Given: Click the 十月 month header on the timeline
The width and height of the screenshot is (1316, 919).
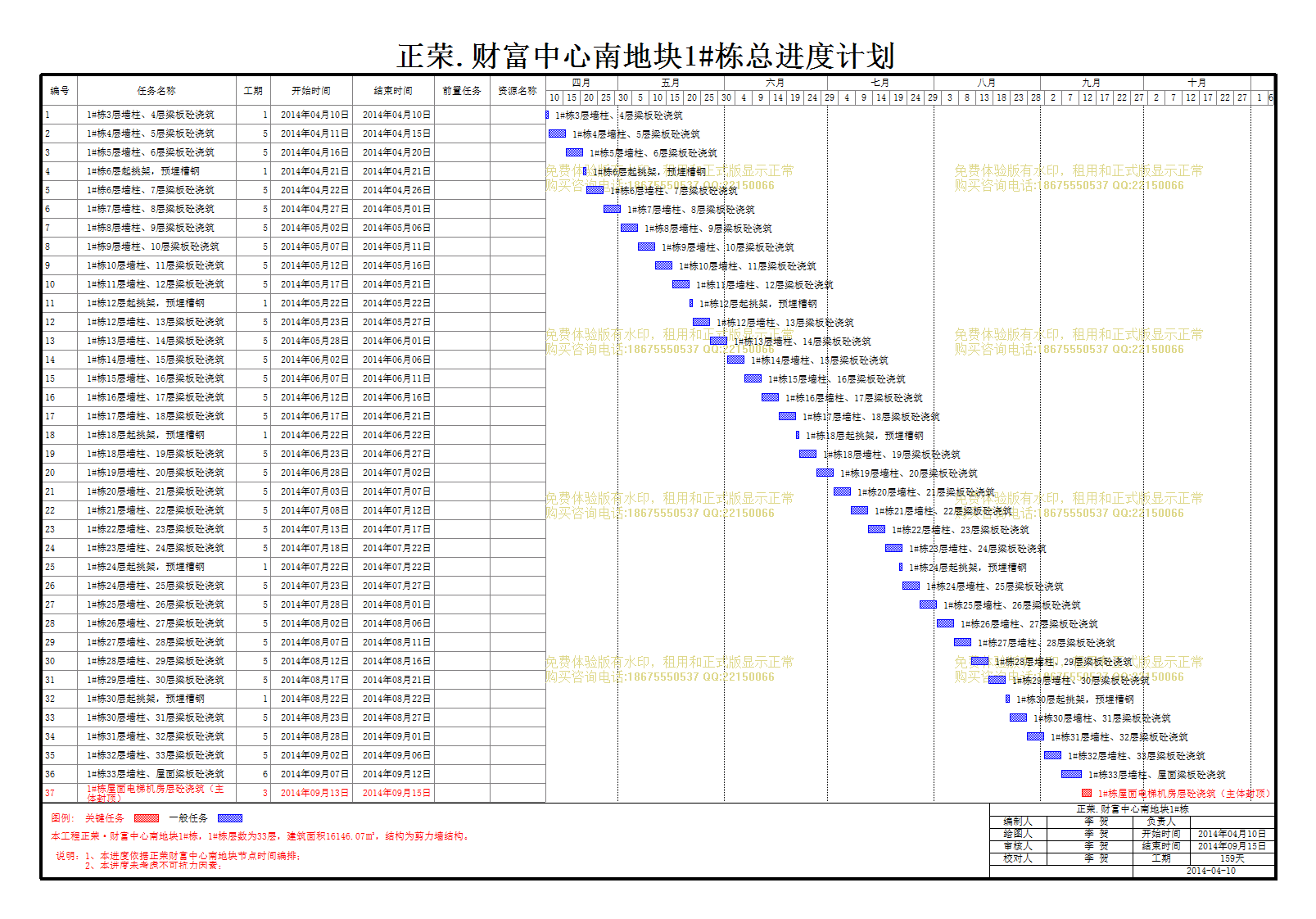Looking at the screenshot, I should click(1197, 83).
